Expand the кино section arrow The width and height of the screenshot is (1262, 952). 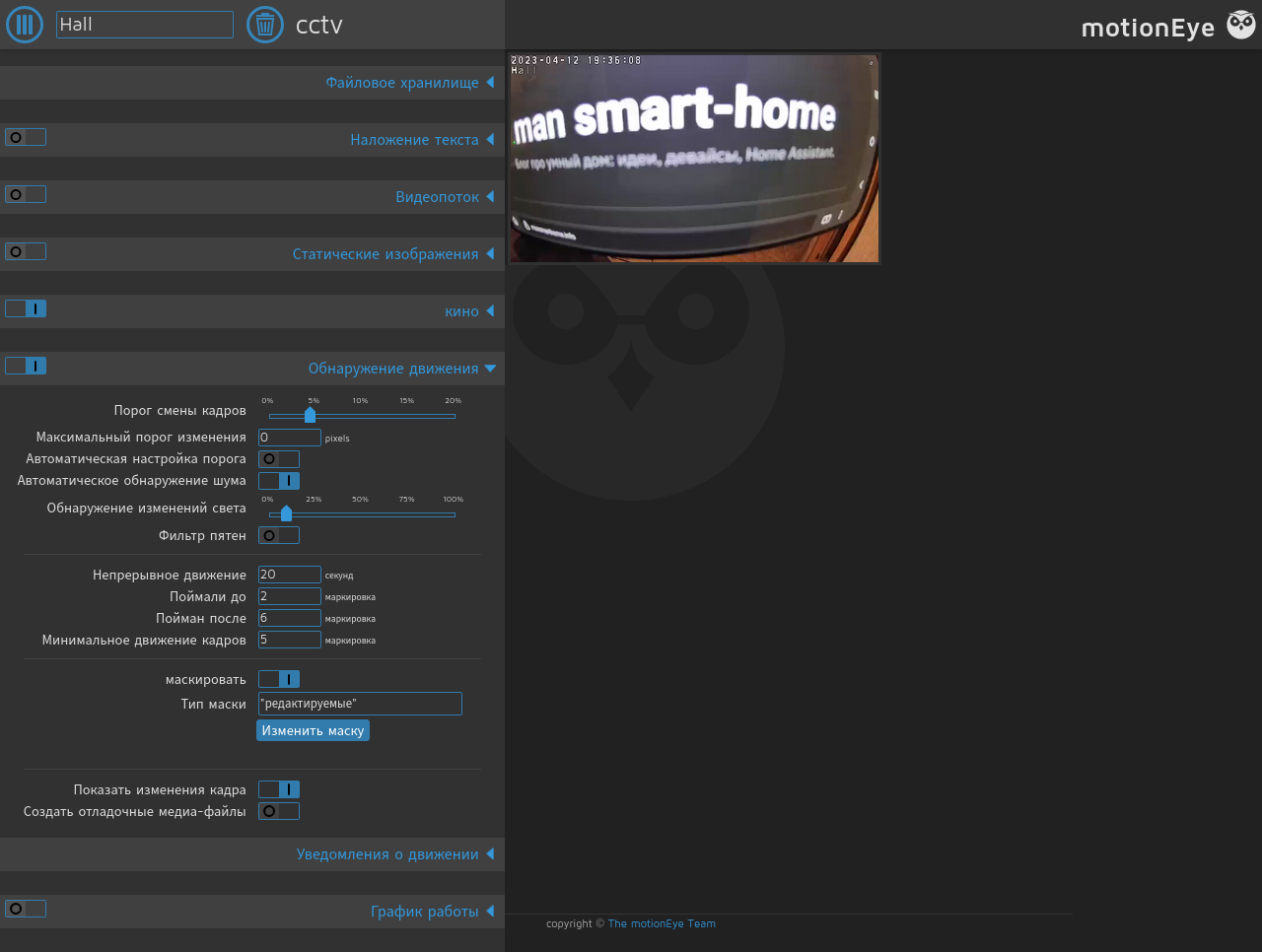[x=490, y=311]
